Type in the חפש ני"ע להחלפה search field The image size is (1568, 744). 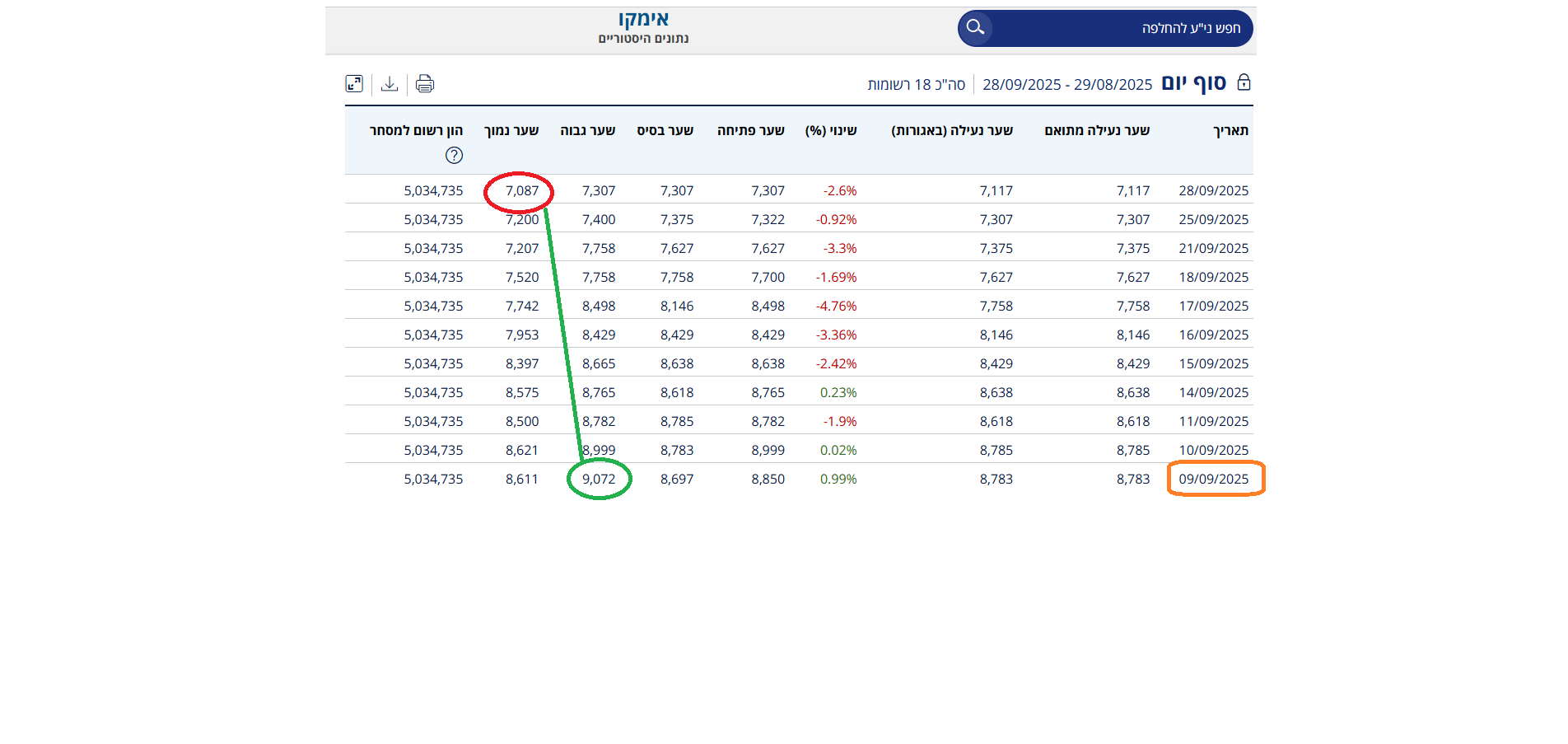(1120, 28)
